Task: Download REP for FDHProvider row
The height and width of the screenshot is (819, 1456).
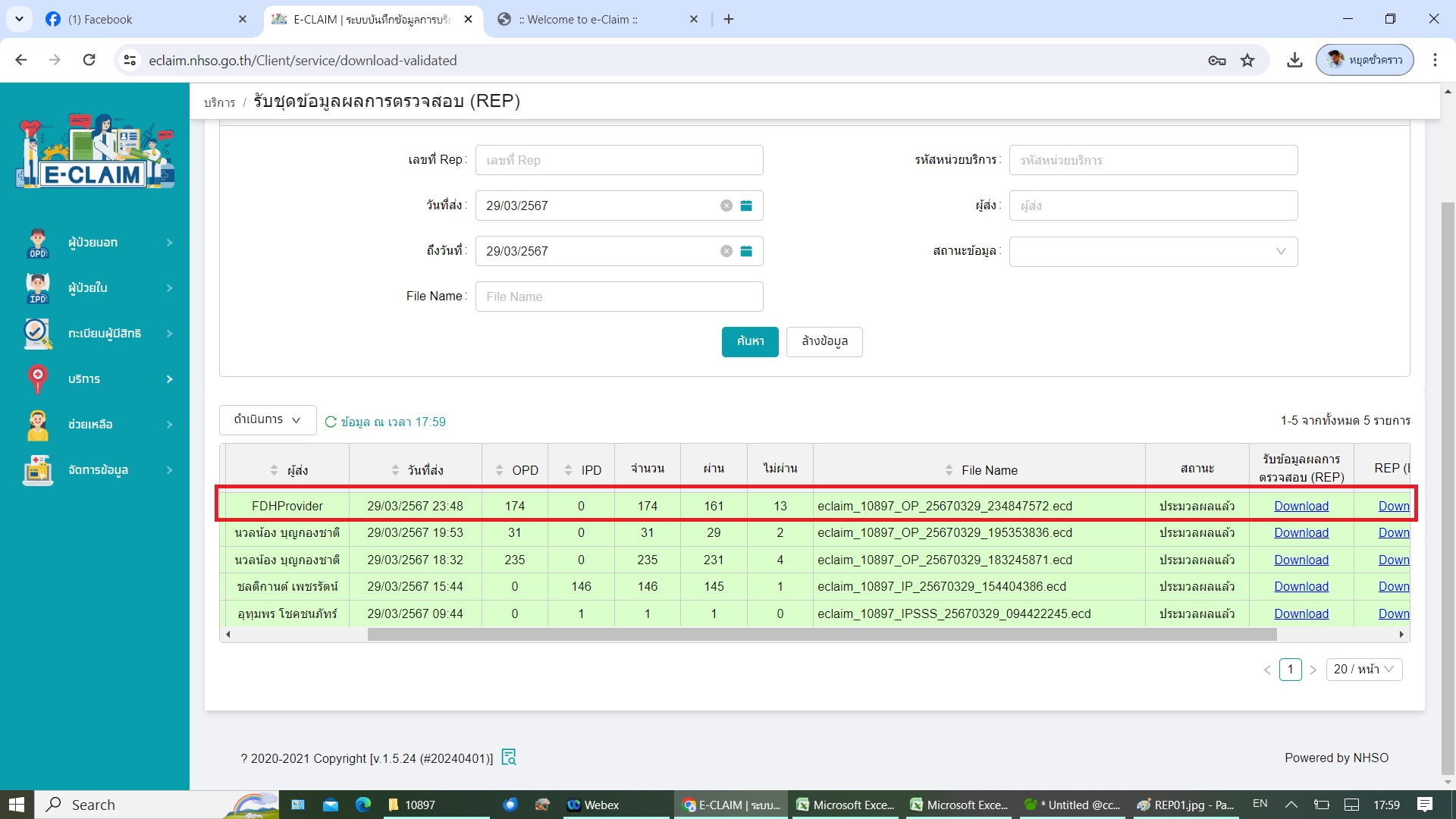Action: pyautogui.click(x=1301, y=506)
